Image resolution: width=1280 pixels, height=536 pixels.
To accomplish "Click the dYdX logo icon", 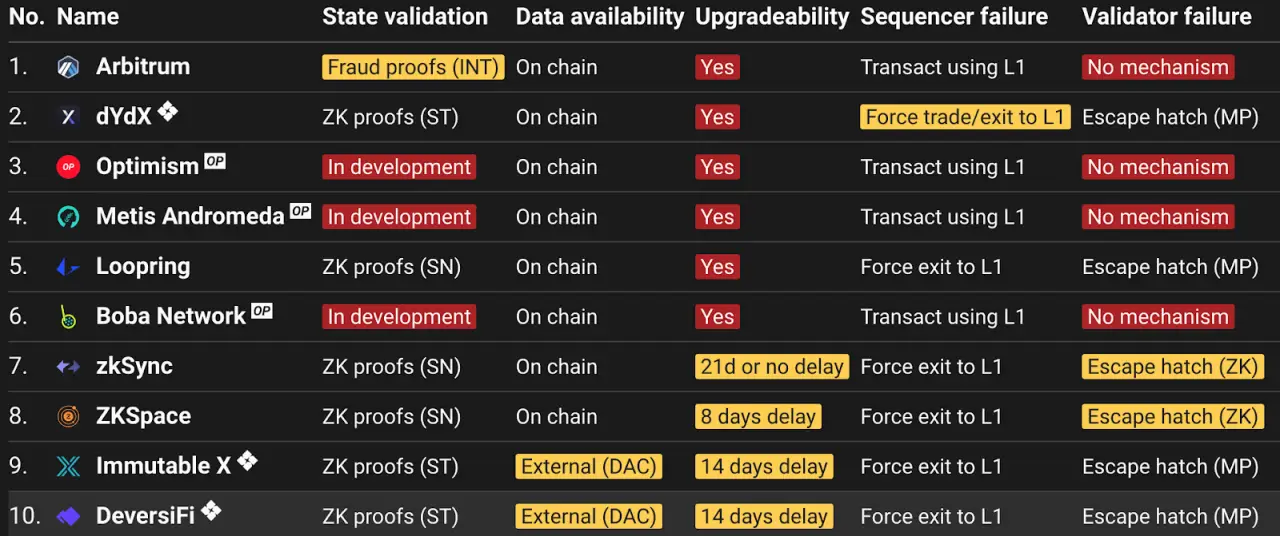I will tap(68, 117).
